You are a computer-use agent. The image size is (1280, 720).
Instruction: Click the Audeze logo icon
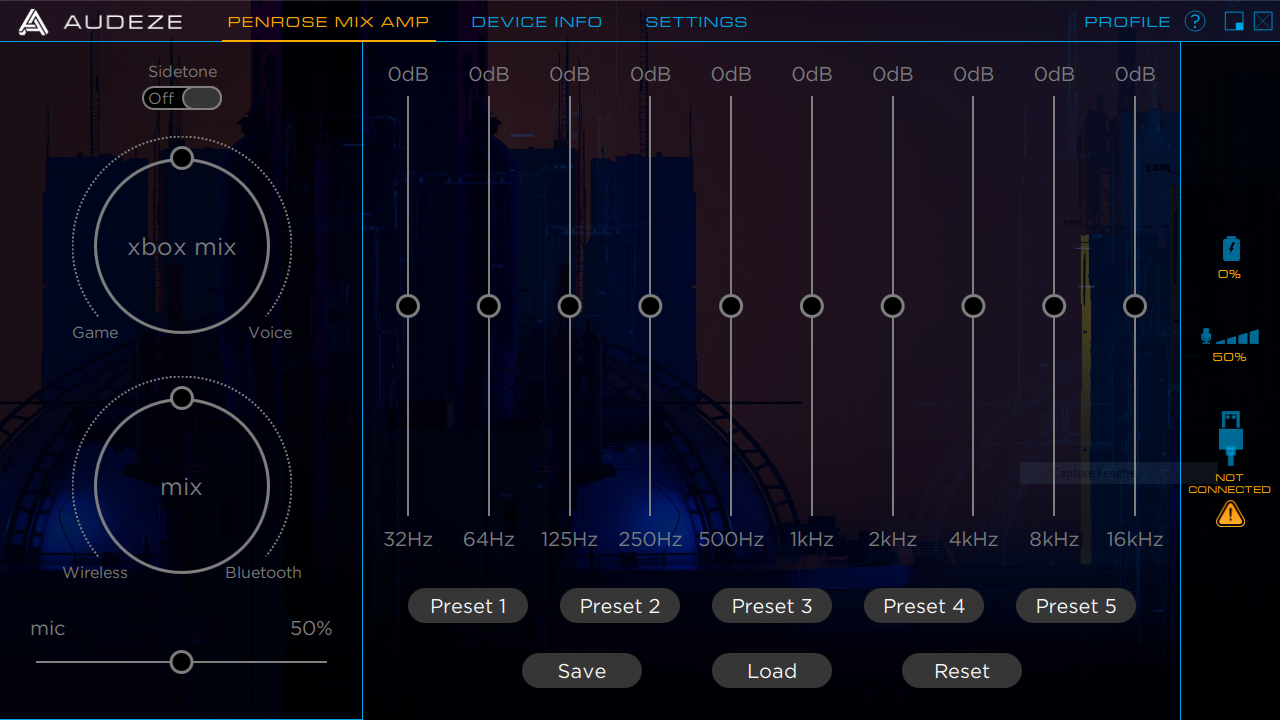pos(33,22)
